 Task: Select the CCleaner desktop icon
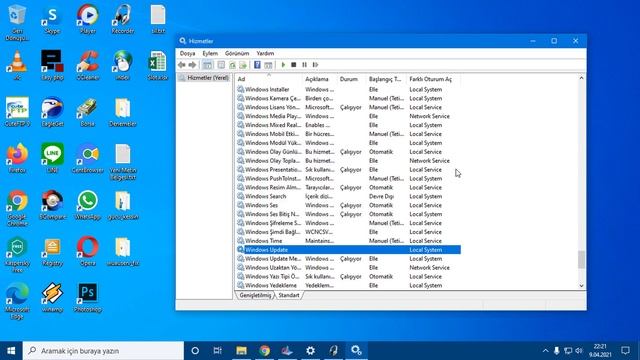click(88, 65)
